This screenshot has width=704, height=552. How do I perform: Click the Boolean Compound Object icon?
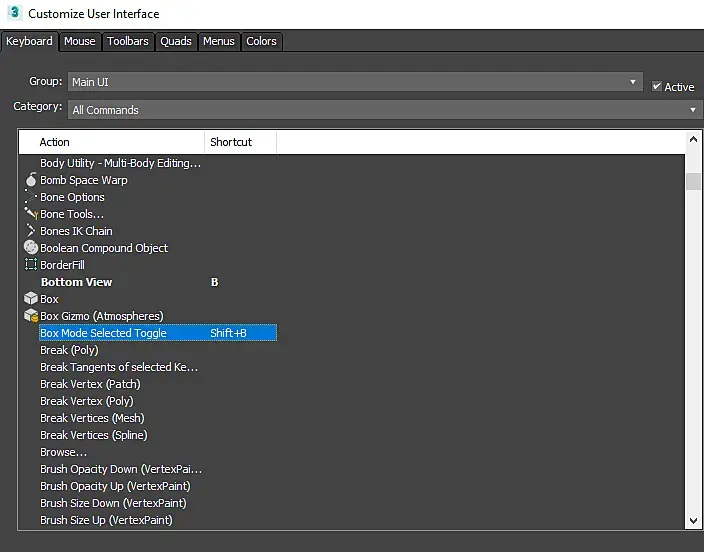(x=31, y=248)
